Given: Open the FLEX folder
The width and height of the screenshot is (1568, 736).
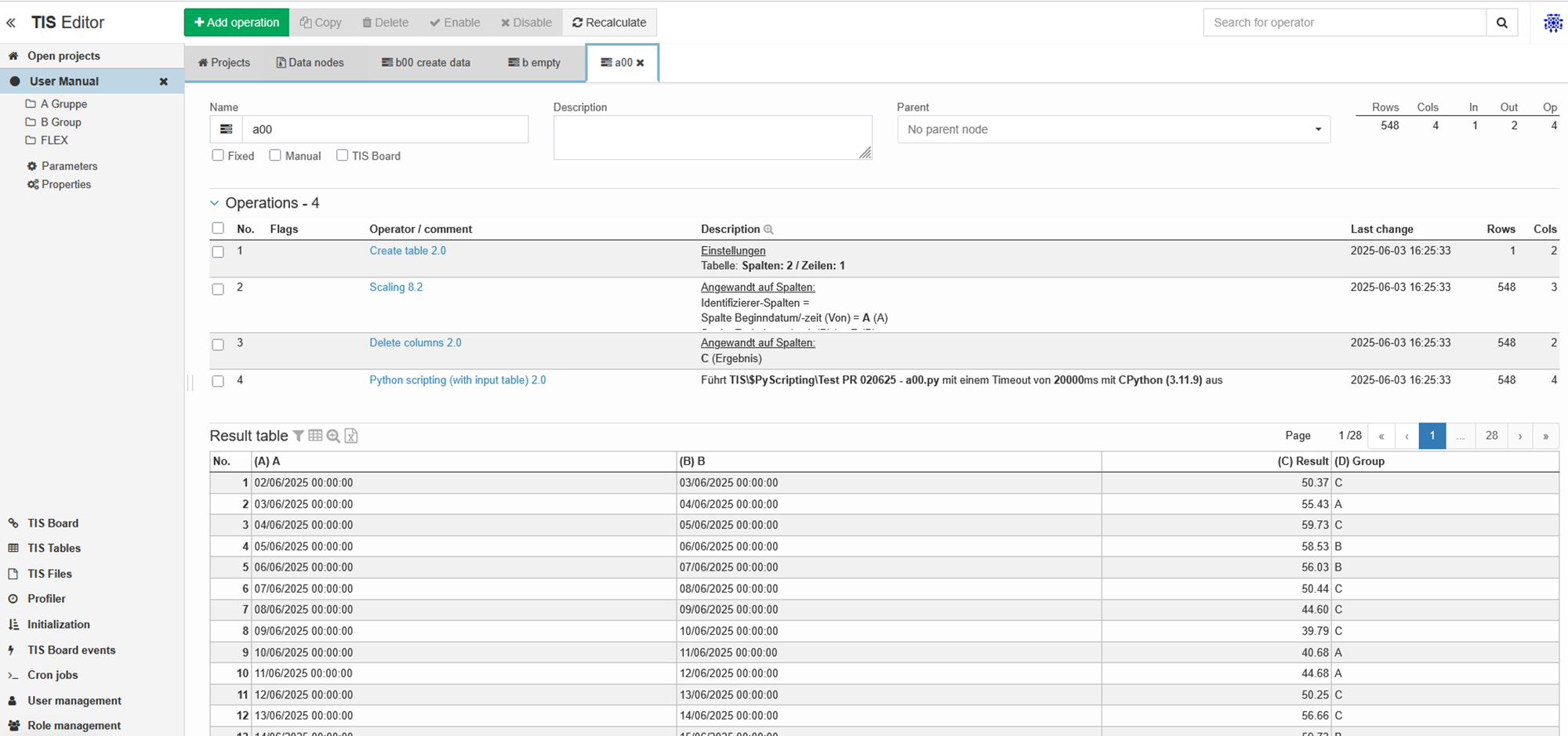Looking at the screenshot, I should (54, 140).
